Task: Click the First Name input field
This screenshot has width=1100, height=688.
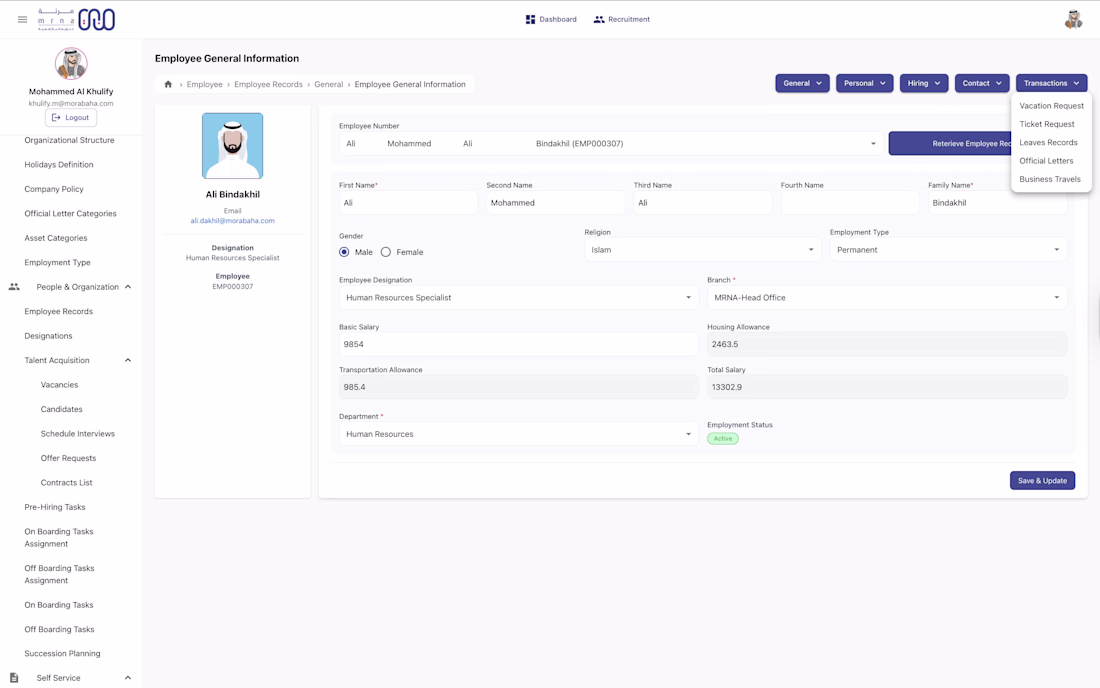Action: (x=408, y=203)
